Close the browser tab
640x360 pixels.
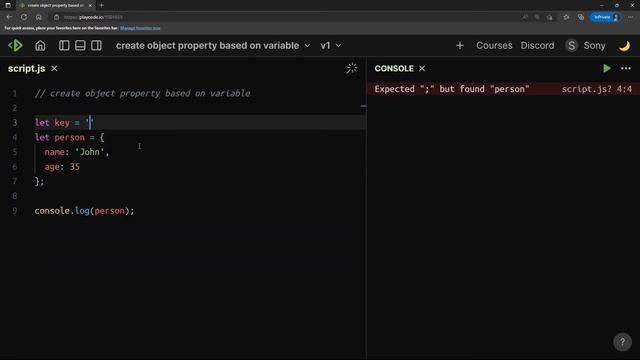tap(90, 5)
